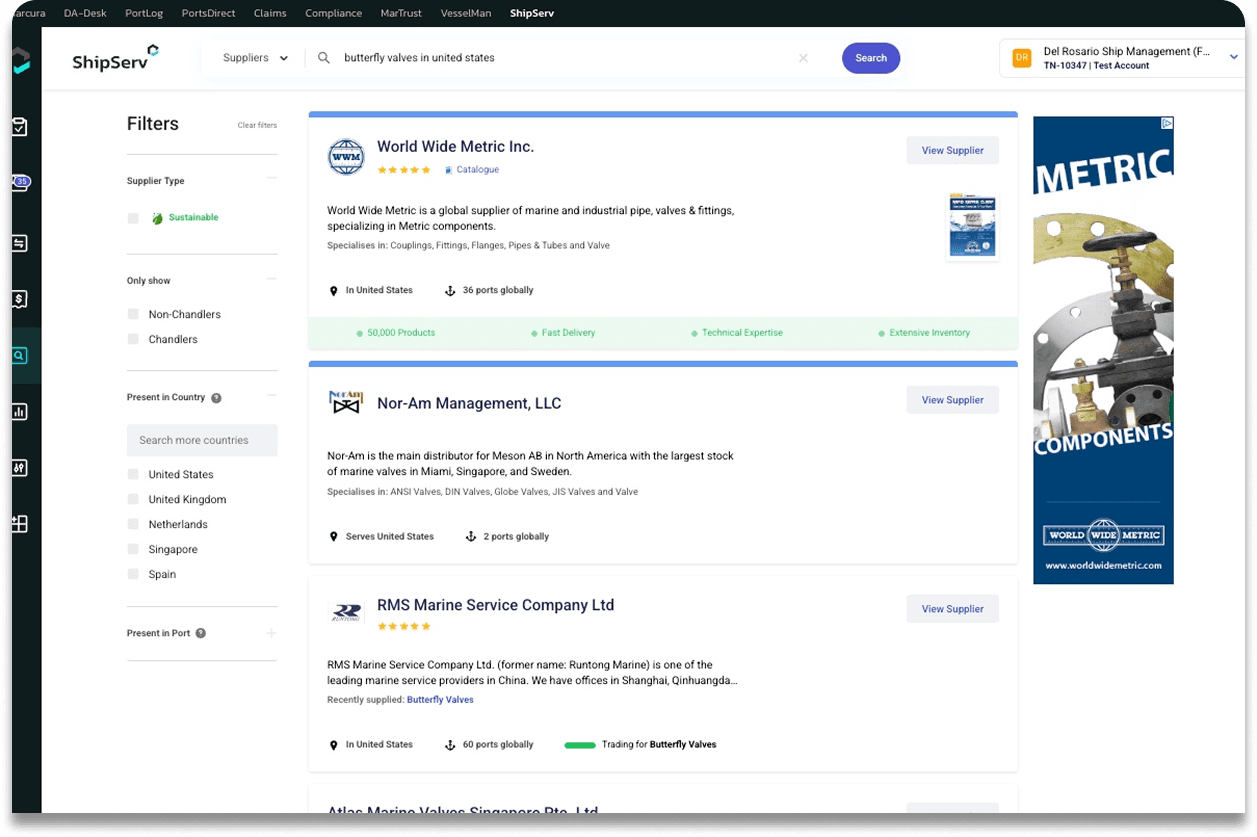
Task: Click the ShipServ hexagon logo in sidebar
Action: [20, 60]
